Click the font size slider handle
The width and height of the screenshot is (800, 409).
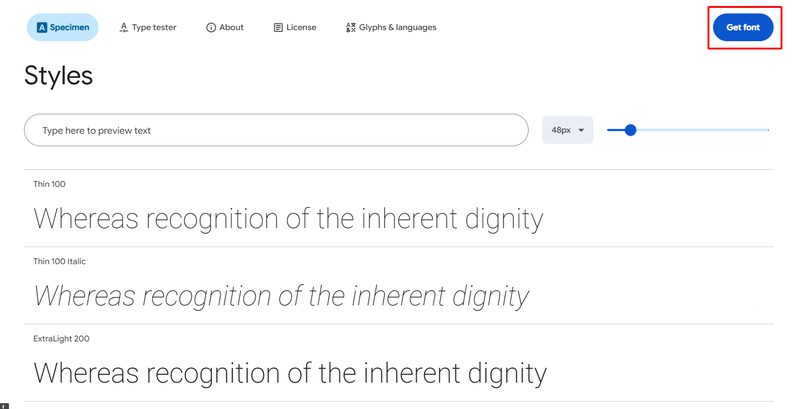tap(630, 130)
